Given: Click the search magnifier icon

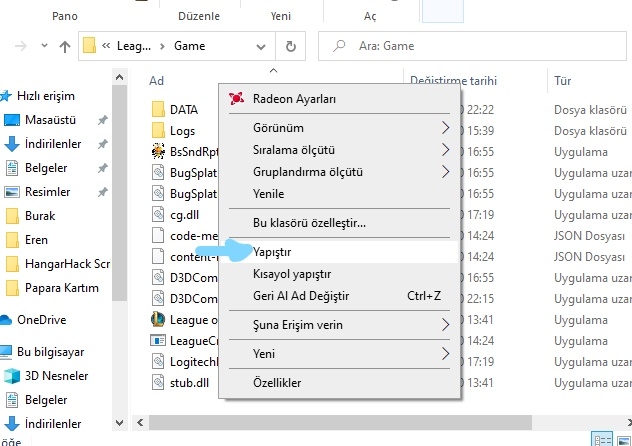Looking at the screenshot, I should [339, 46].
